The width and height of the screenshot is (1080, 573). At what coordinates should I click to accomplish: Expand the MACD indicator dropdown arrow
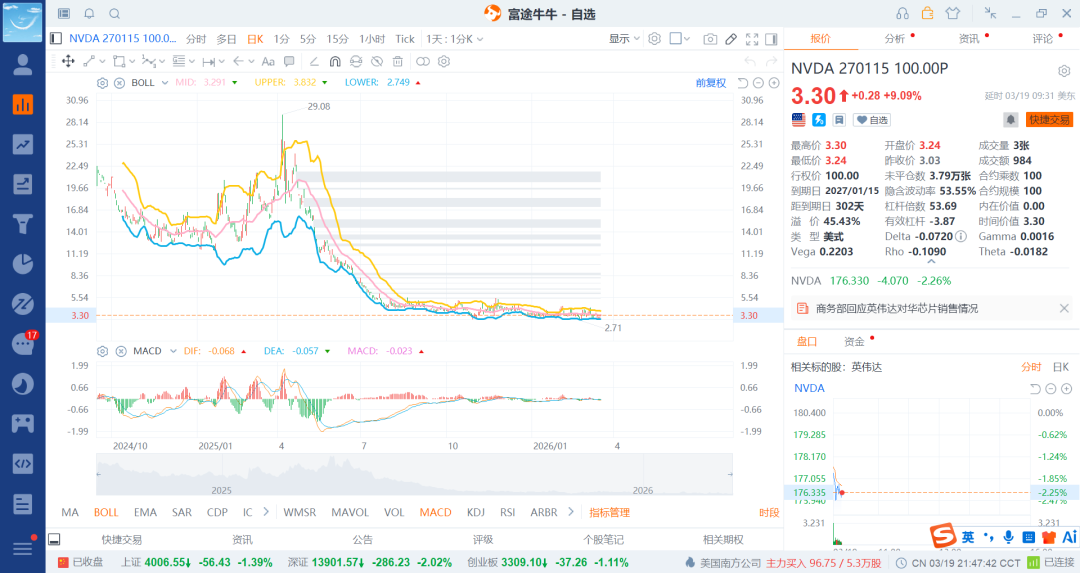pos(173,351)
